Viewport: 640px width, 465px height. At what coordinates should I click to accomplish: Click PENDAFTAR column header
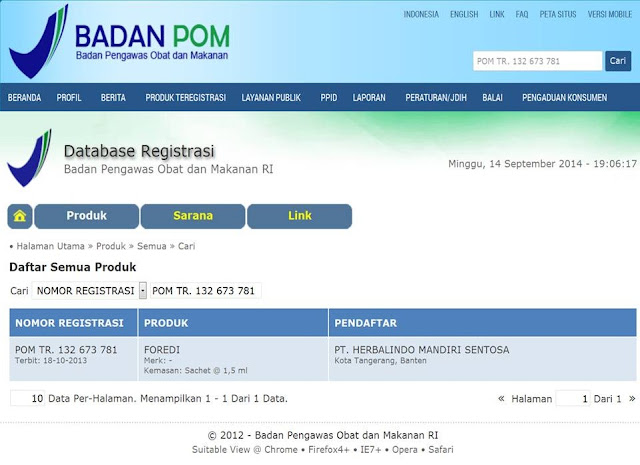click(x=482, y=323)
